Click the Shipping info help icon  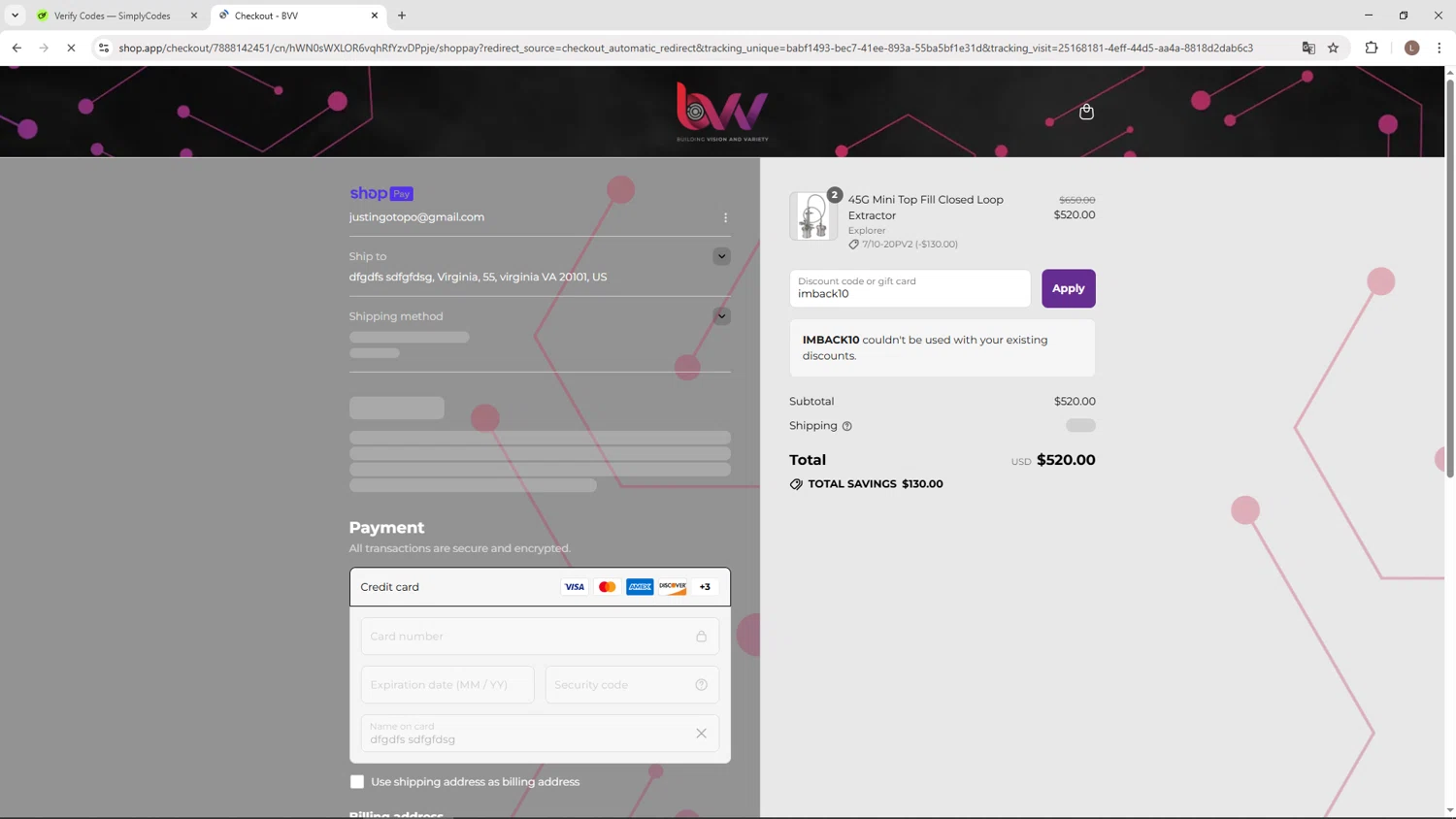pos(847,426)
